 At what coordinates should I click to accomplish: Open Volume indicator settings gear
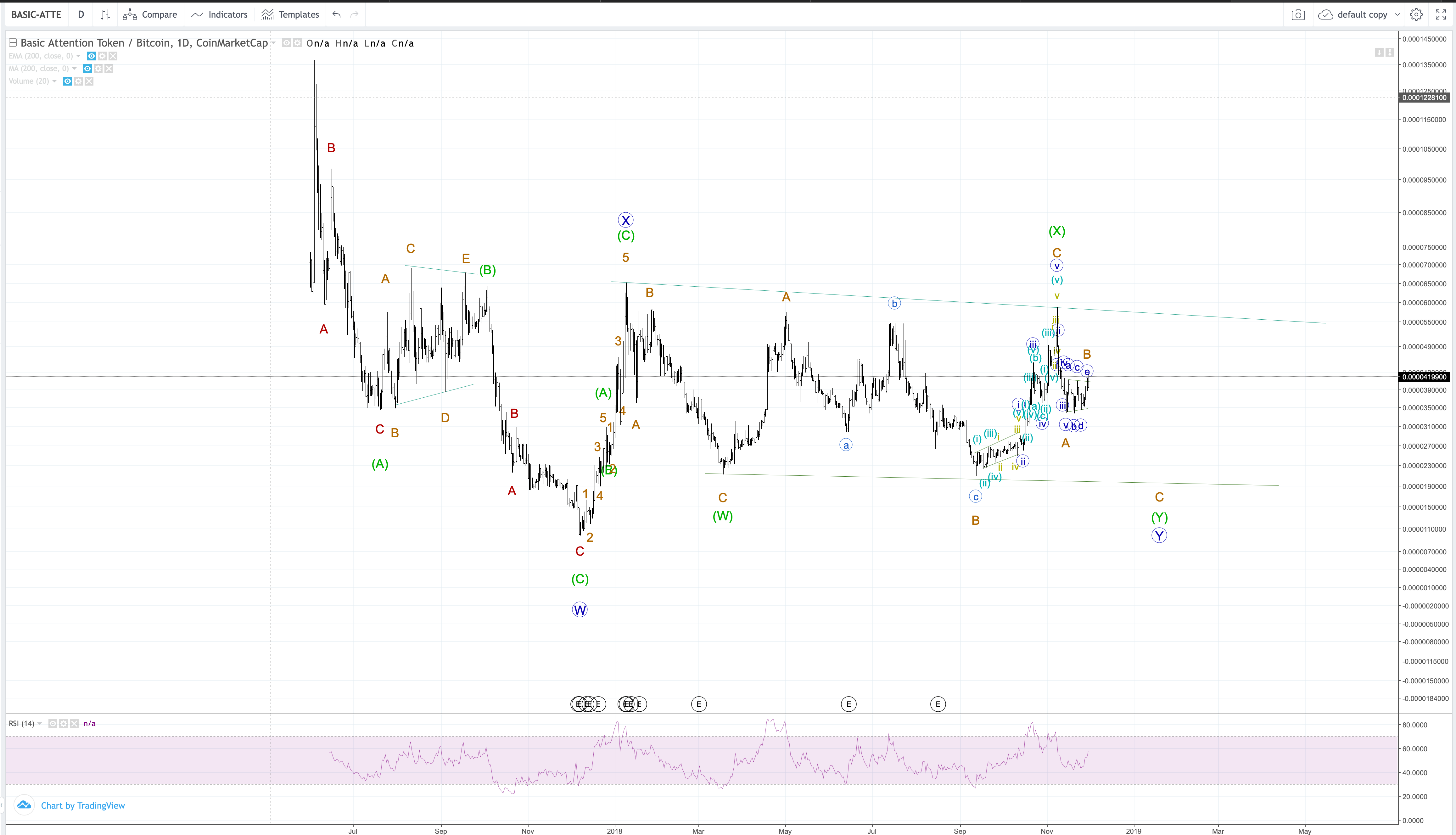[x=78, y=81]
